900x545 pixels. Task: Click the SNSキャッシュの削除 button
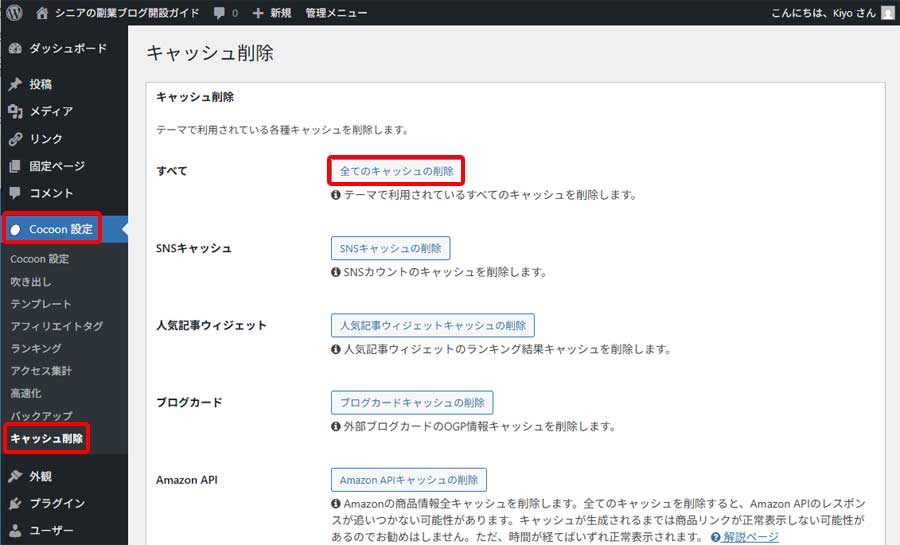[x=390, y=248]
